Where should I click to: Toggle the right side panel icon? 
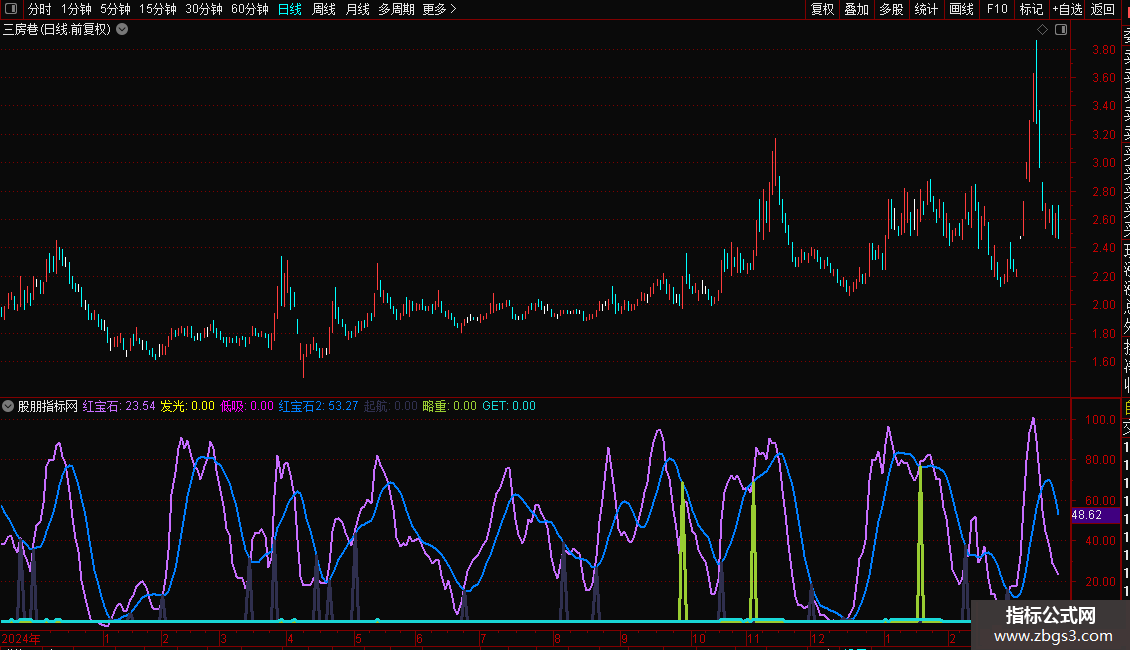coord(1061,30)
